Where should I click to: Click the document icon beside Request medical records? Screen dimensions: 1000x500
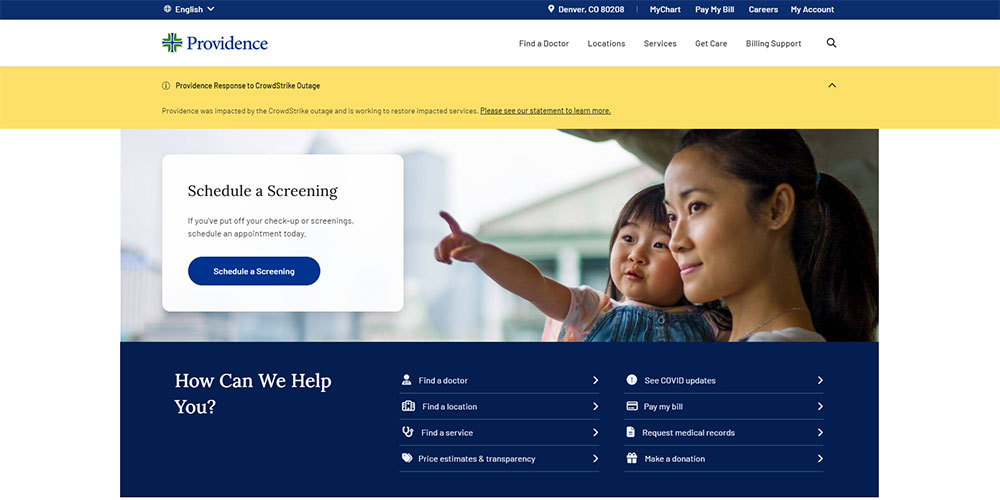pos(631,432)
